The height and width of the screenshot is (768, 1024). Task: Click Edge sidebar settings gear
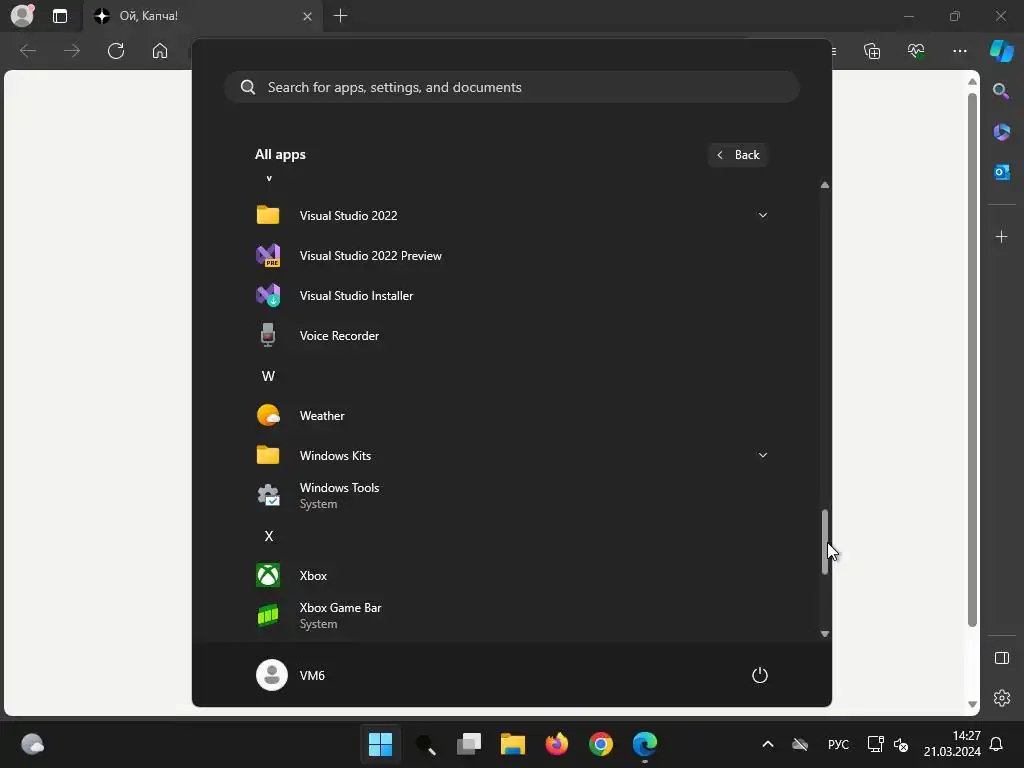[1002, 698]
